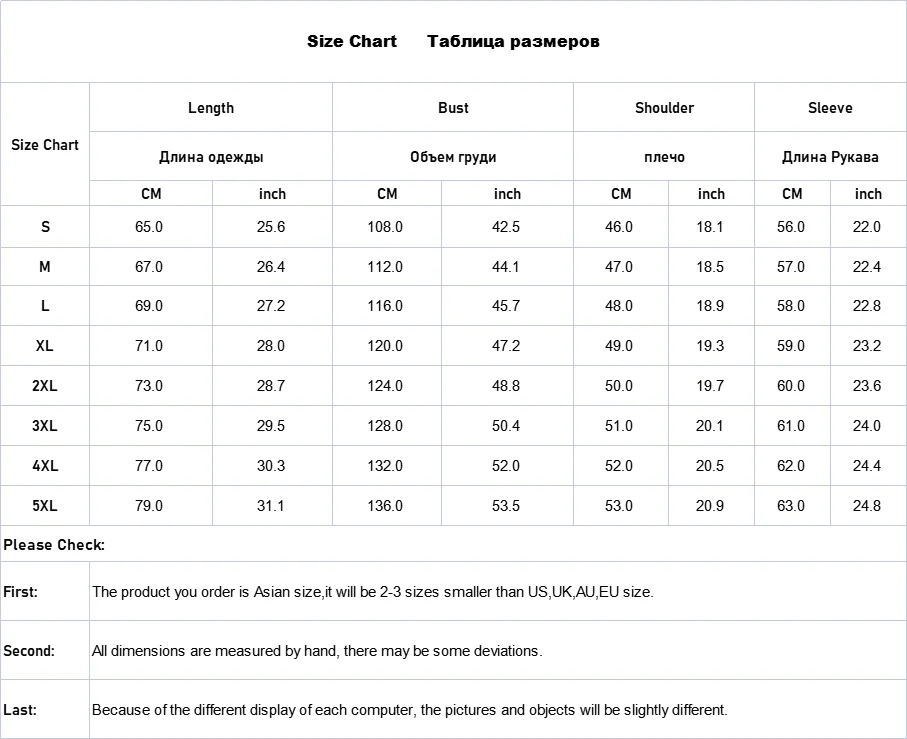907x739 pixels.
Task: Click the Asian size note text
Action: [x=372, y=592]
